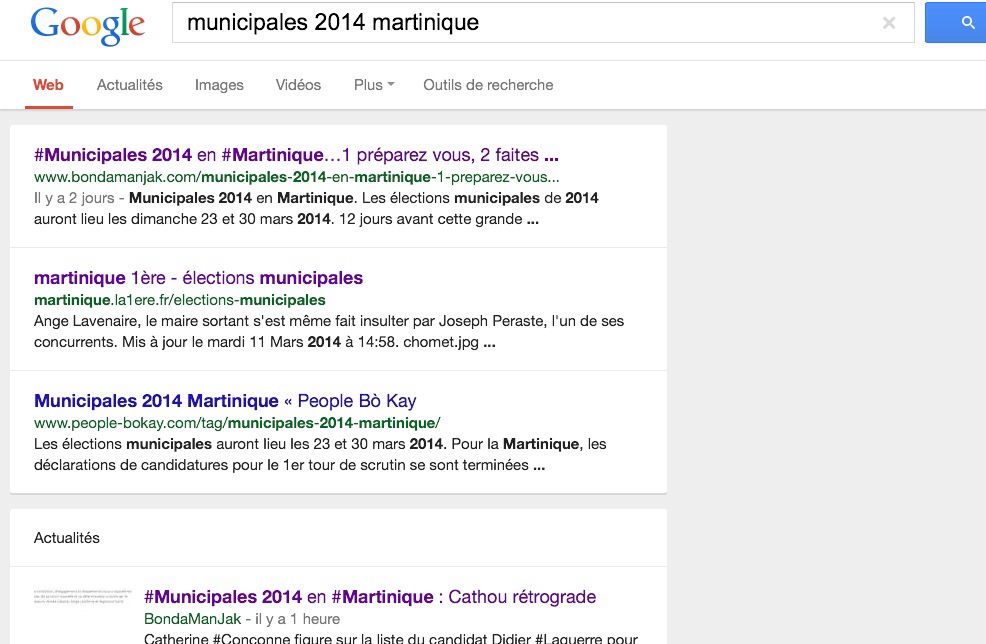The image size is (986, 644).
Task: Expand the Plus dropdown menu
Action: point(374,85)
